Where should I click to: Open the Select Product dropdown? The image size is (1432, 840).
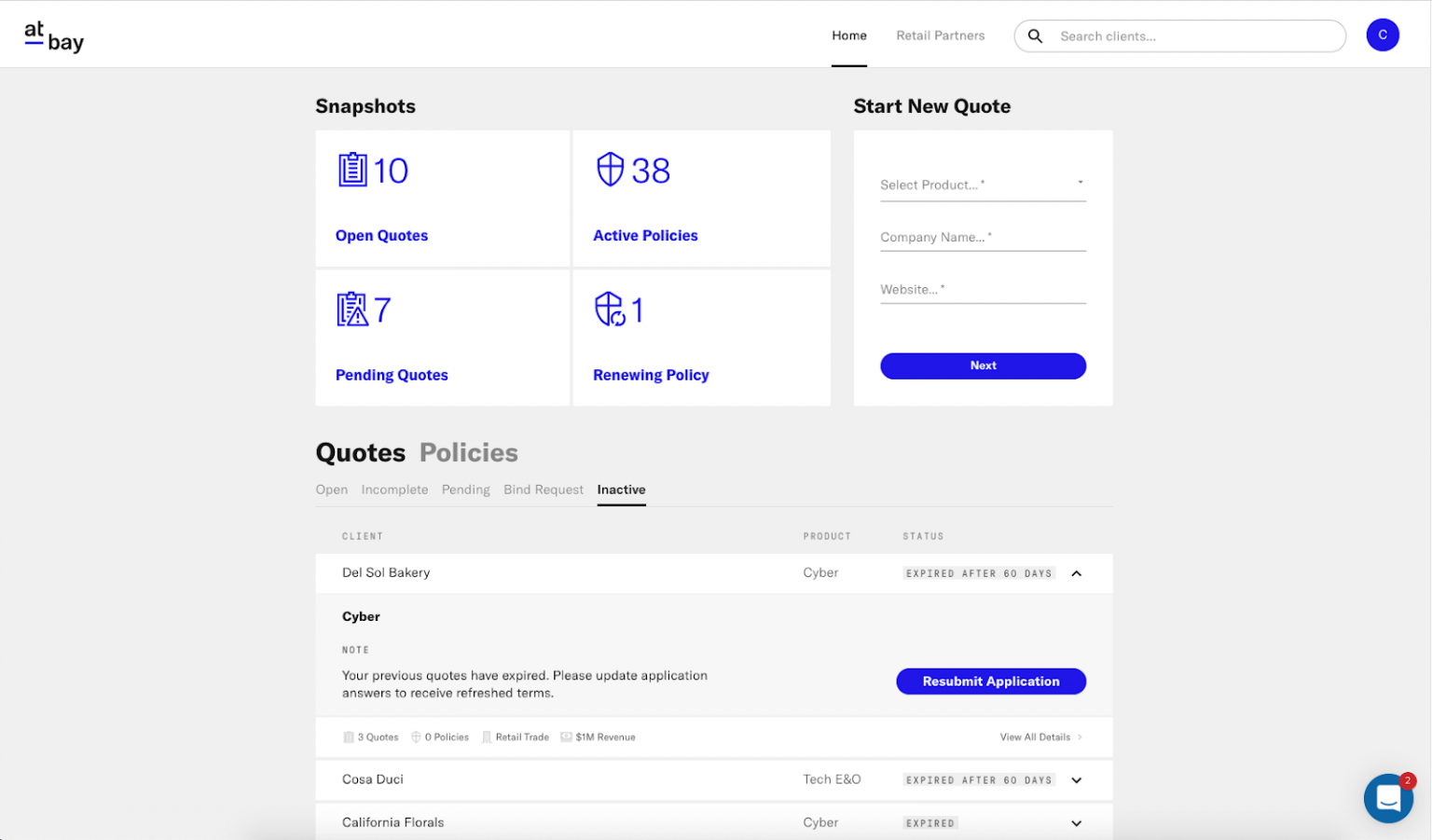(x=983, y=185)
